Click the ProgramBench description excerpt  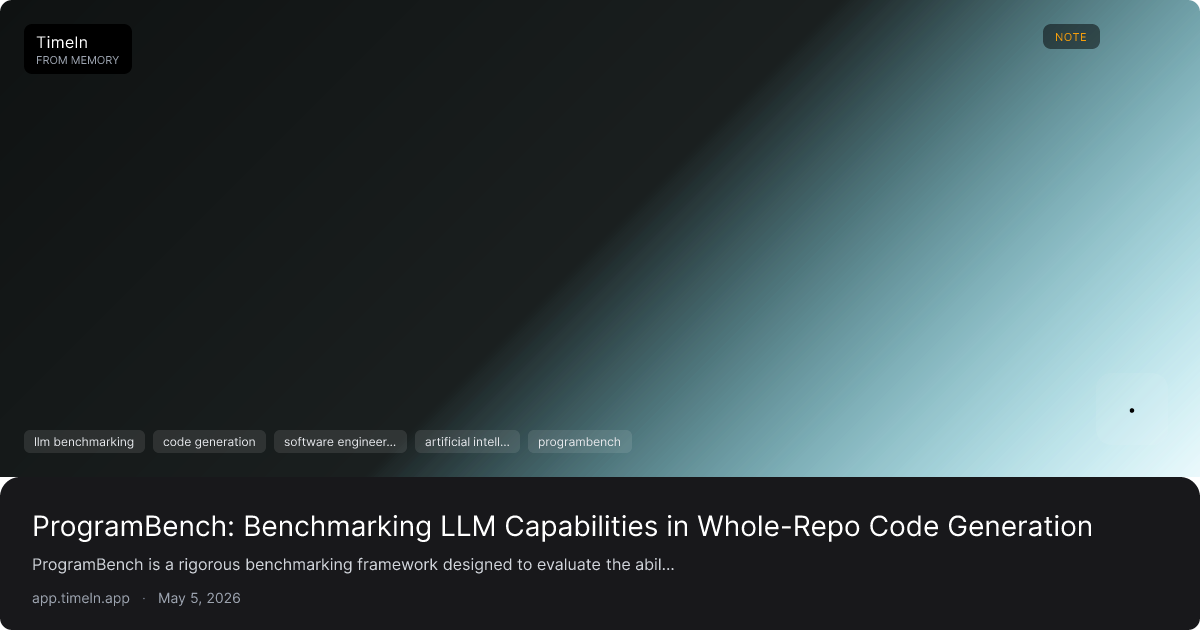tap(353, 564)
